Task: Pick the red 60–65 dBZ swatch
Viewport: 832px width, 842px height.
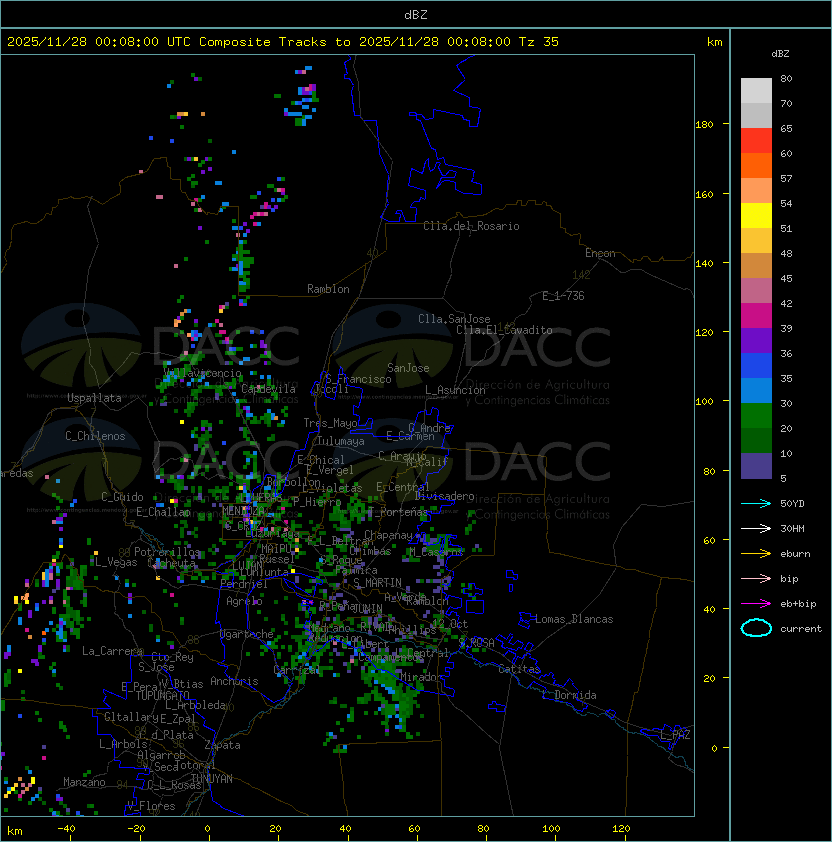Action: coord(756,141)
